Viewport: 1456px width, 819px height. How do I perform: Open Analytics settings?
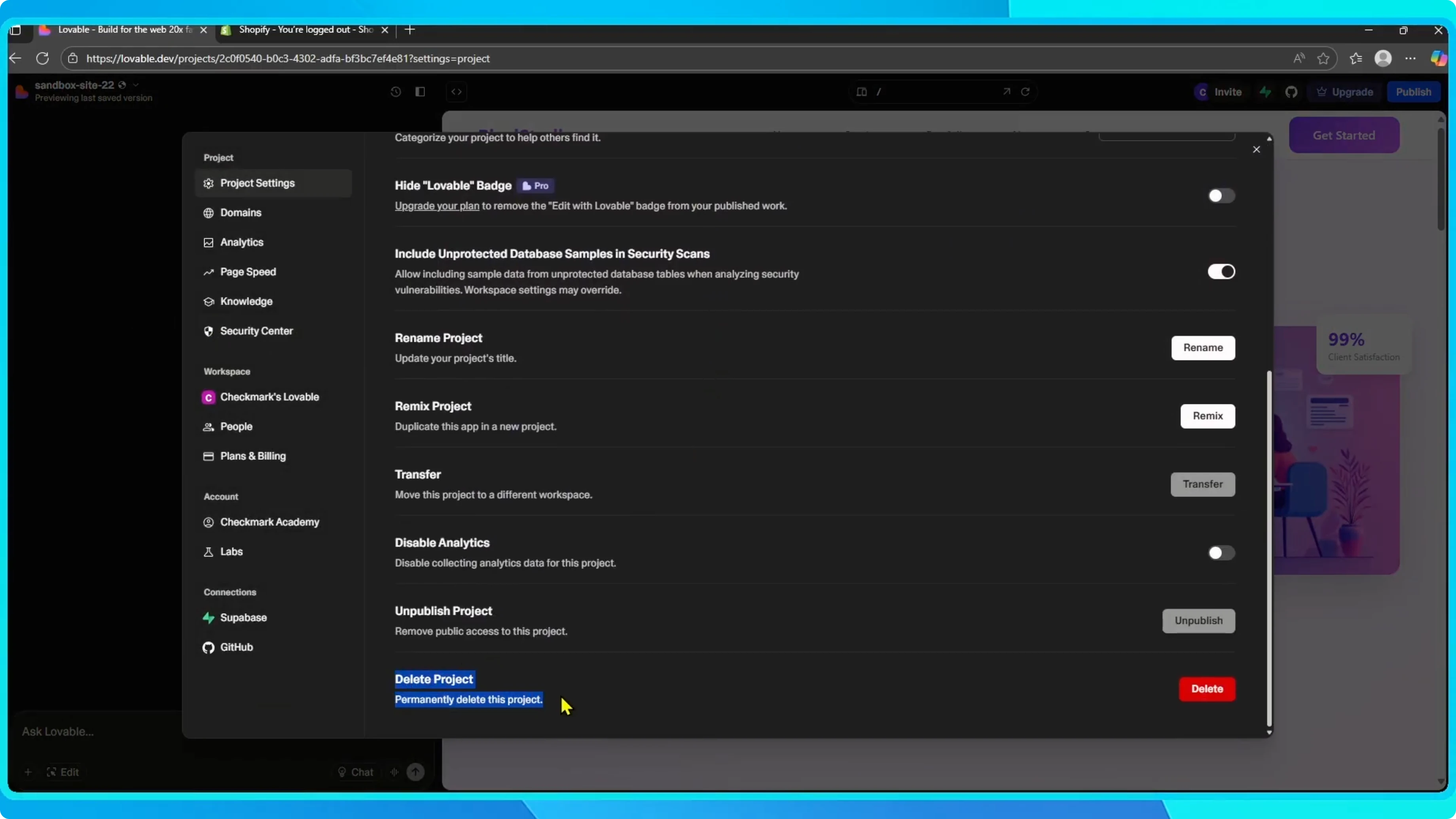tap(273, 242)
